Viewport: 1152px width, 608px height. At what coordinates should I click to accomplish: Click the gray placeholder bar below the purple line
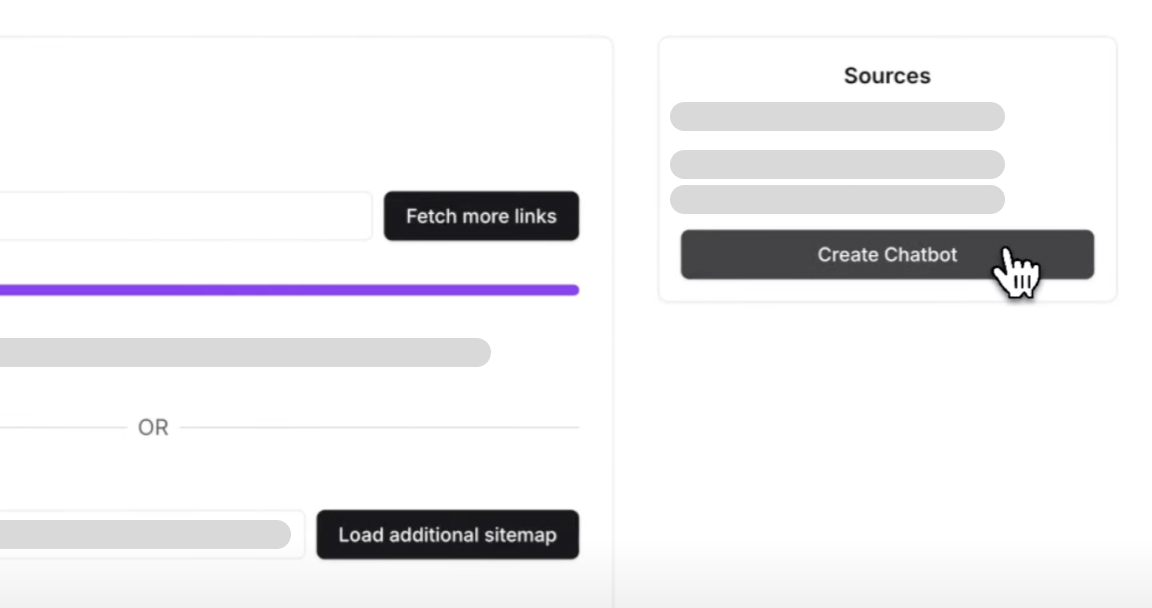coord(244,352)
